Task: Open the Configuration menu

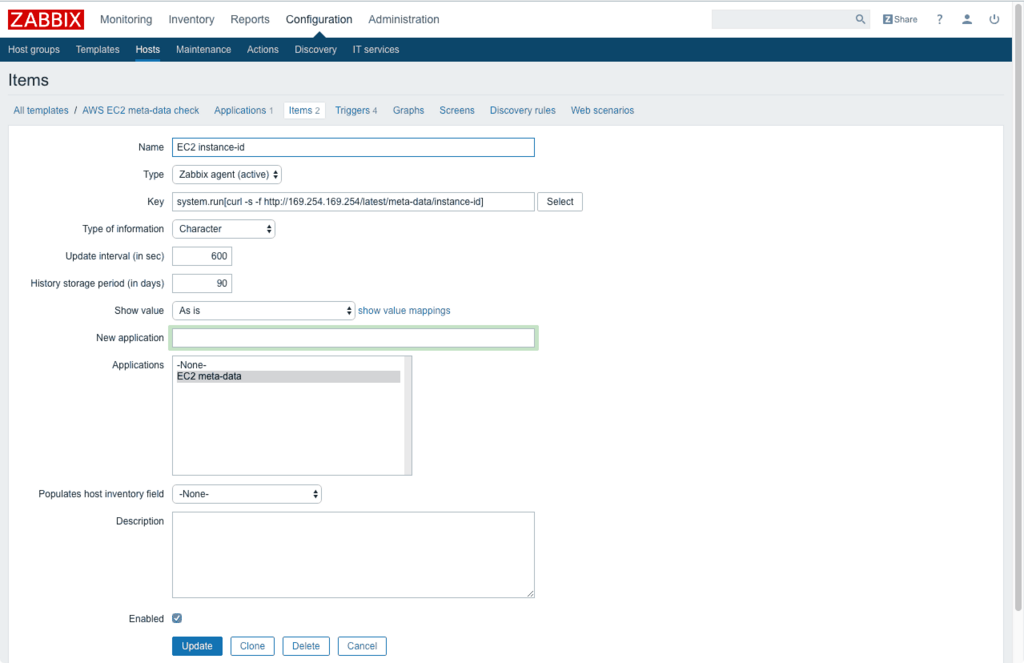Action: pyautogui.click(x=319, y=20)
